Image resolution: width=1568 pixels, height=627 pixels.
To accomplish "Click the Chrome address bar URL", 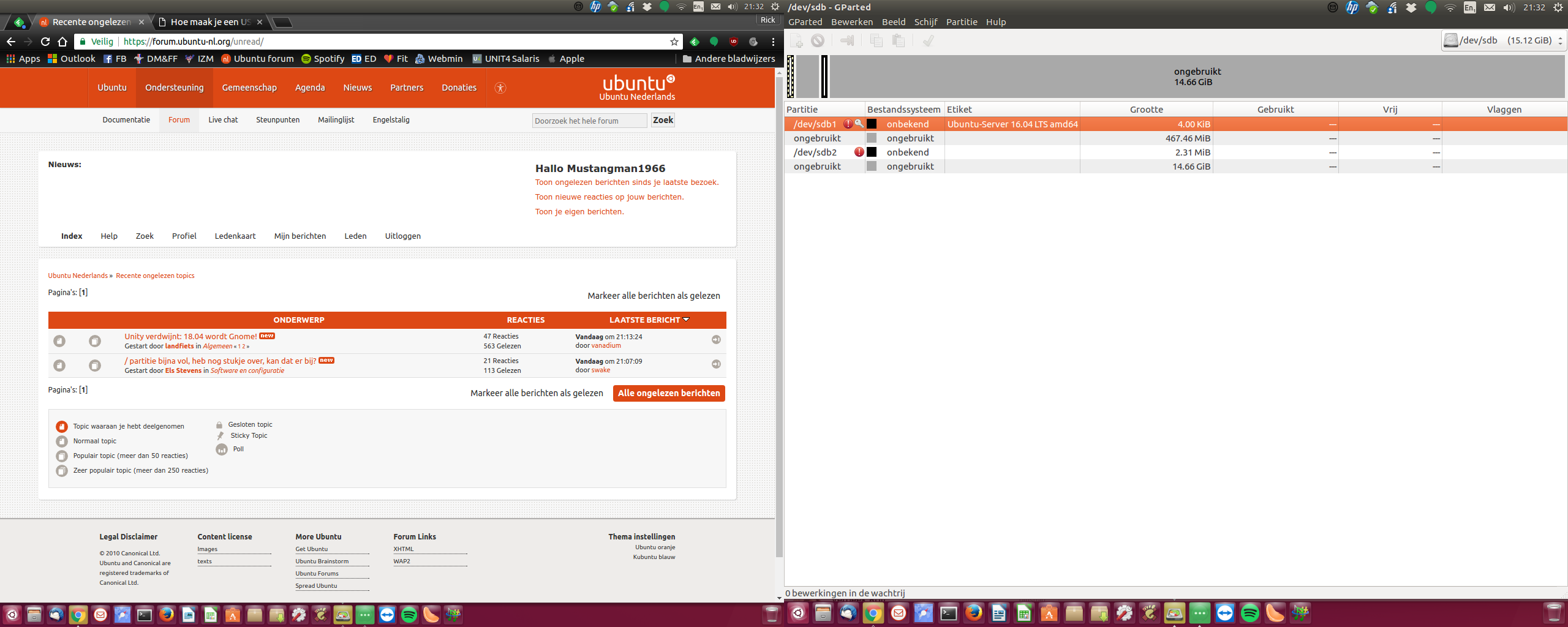I will coord(194,42).
